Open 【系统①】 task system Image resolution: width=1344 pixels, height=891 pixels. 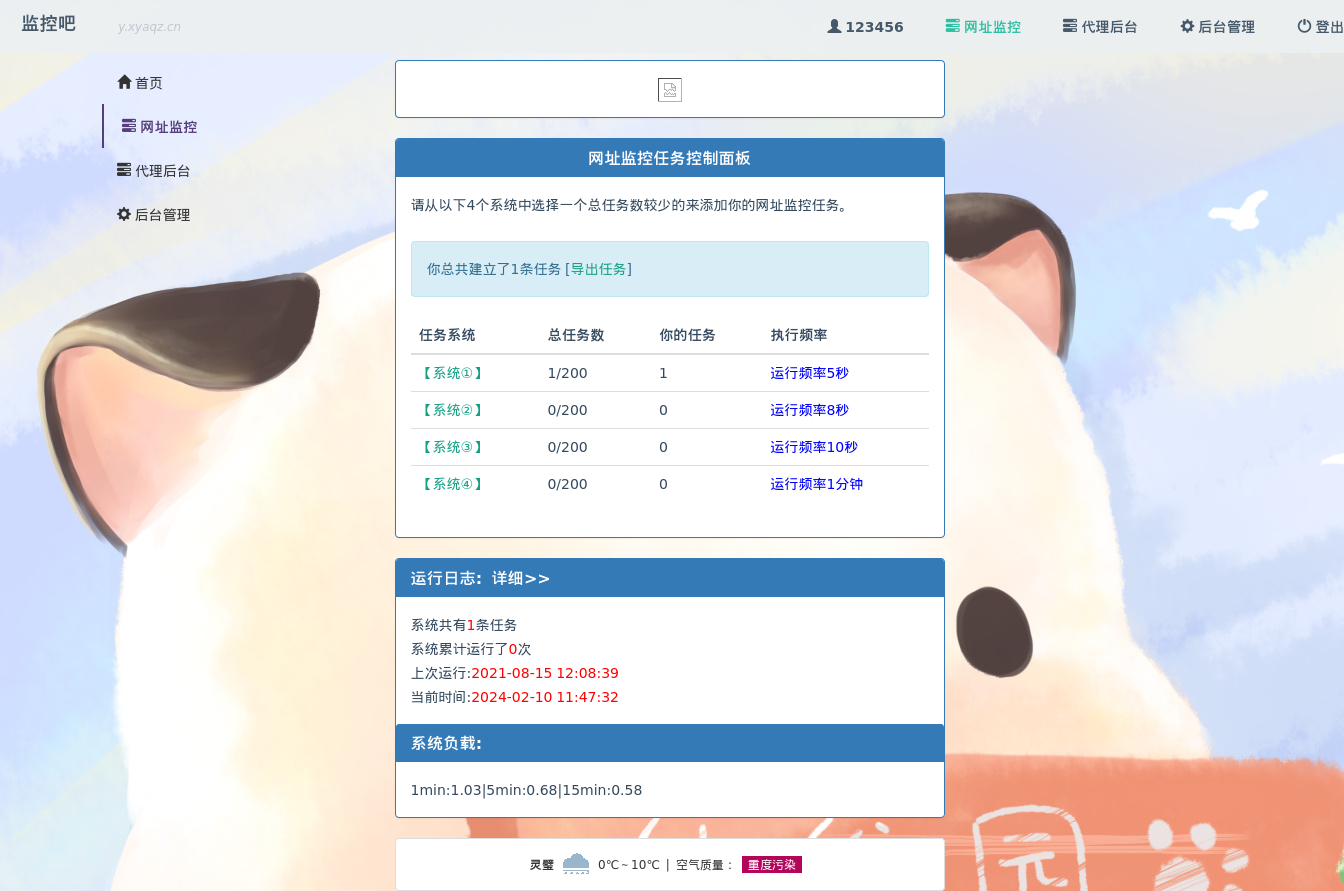coord(452,373)
